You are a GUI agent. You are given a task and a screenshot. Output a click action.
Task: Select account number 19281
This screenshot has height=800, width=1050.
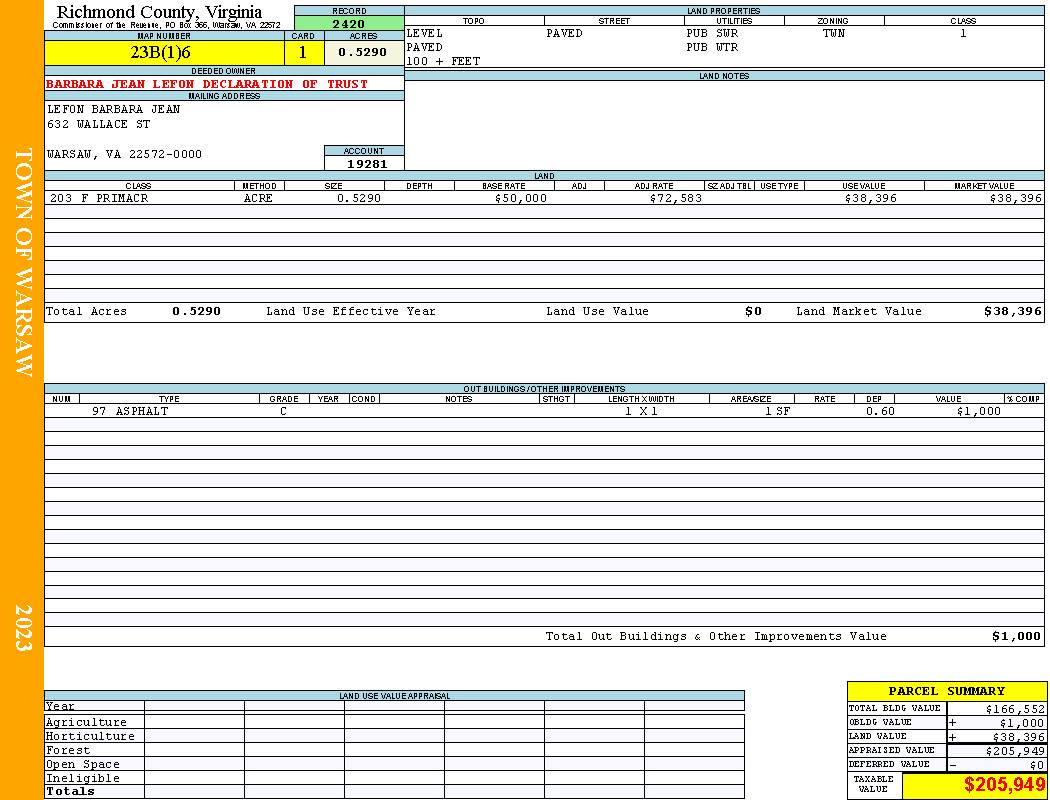(x=366, y=164)
